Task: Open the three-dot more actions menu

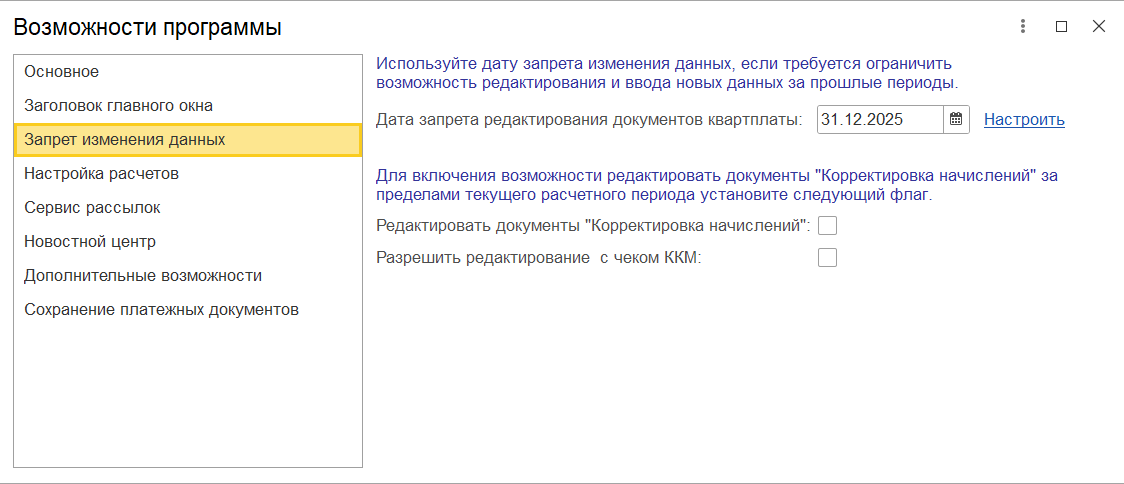Action: pyautogui.click(x=1023, y=27)
